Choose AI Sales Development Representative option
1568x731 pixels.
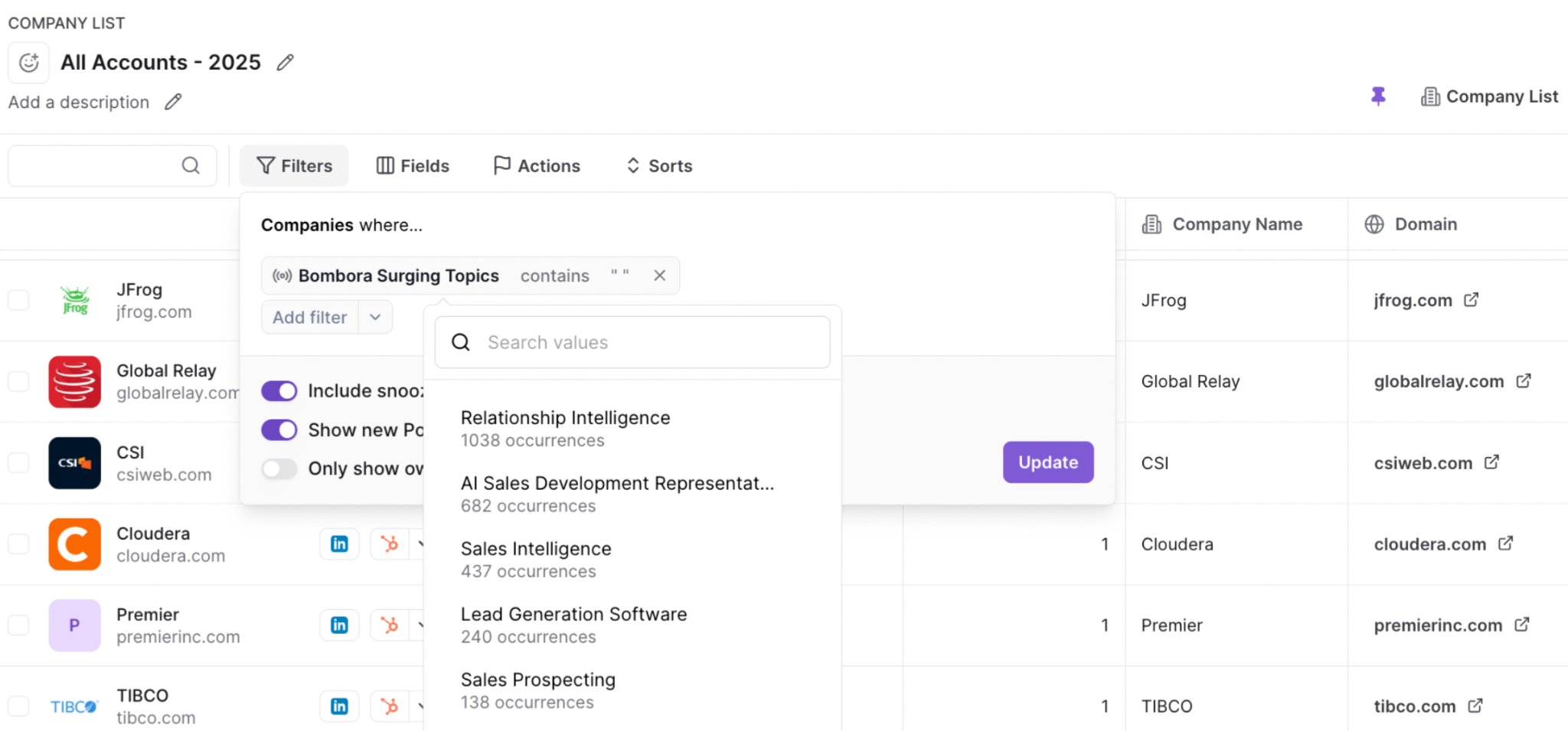(x=632, y=494)
